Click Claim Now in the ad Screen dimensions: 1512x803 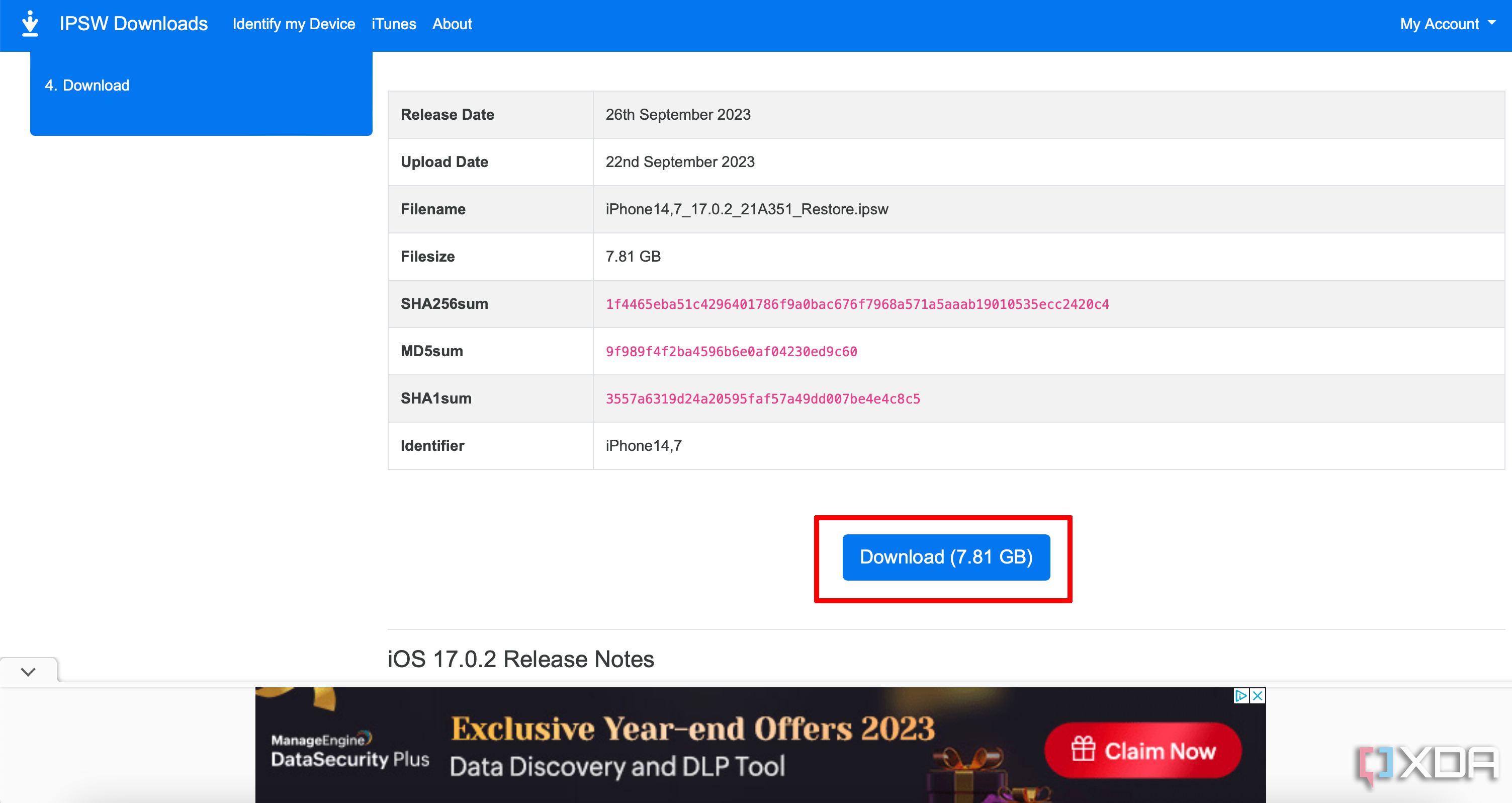click(x=1143, y=750)
